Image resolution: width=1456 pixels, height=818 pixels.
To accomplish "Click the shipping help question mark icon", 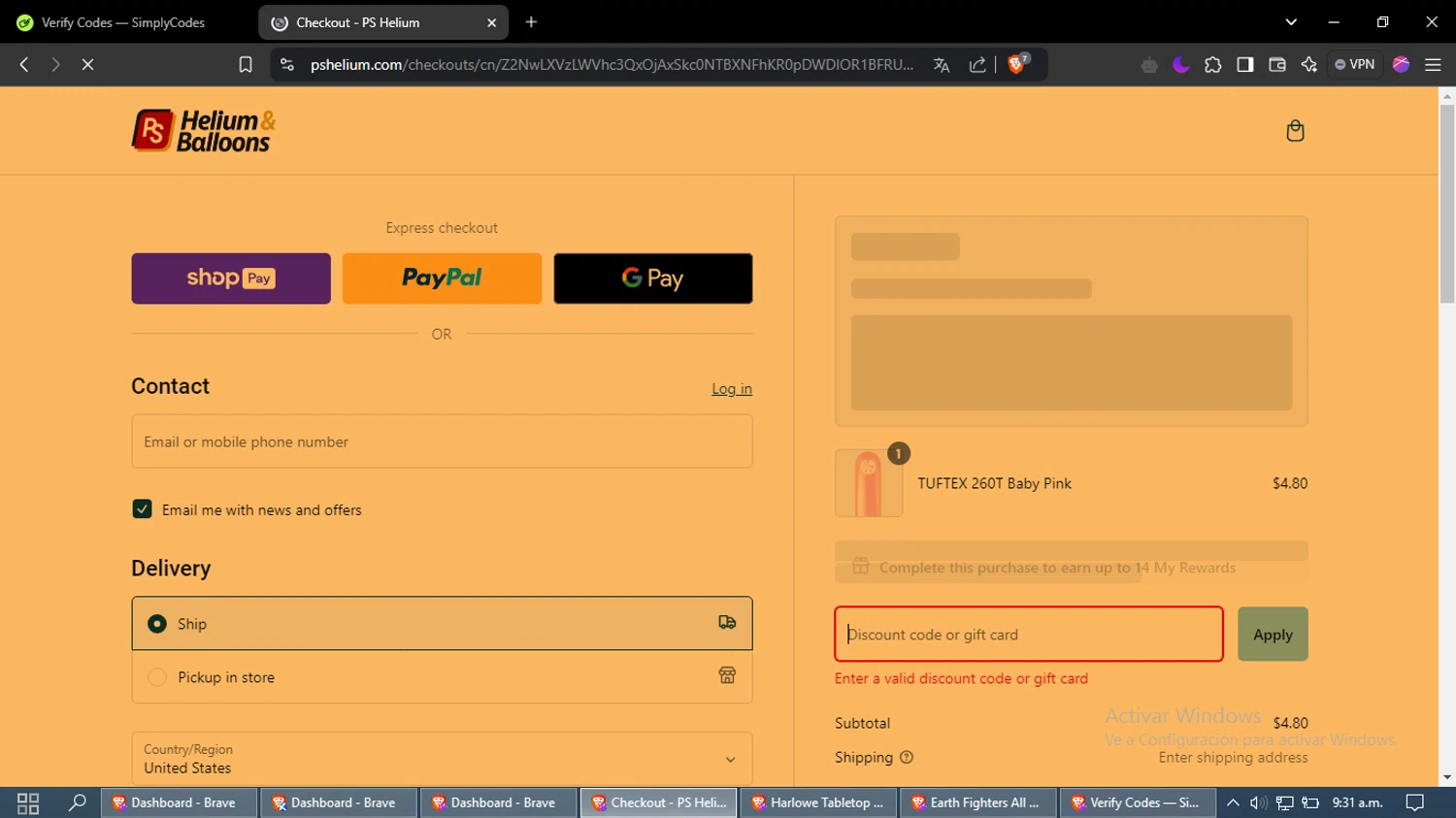I will (x=907, y=757).
